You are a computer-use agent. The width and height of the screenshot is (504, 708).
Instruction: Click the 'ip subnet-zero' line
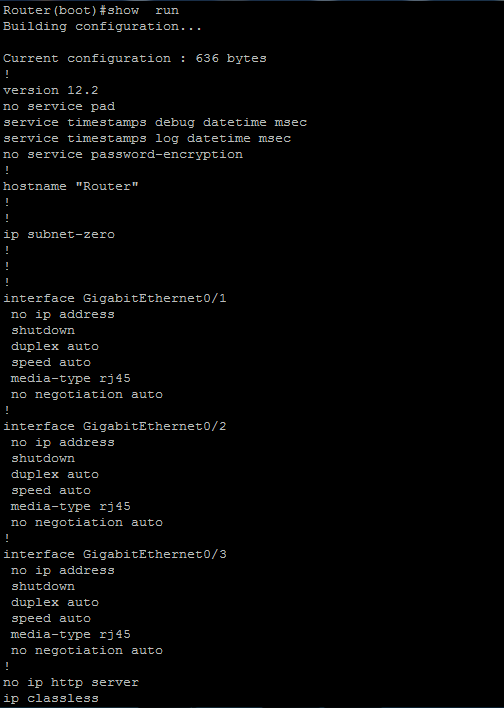click(x=59, y=234)
